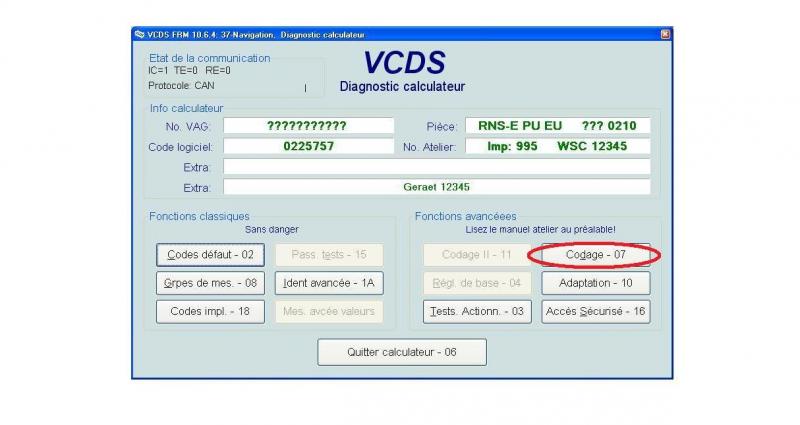Screen dimensions: 800x425
Task: Click the Etat de la communication label
Action: (210, 58)
